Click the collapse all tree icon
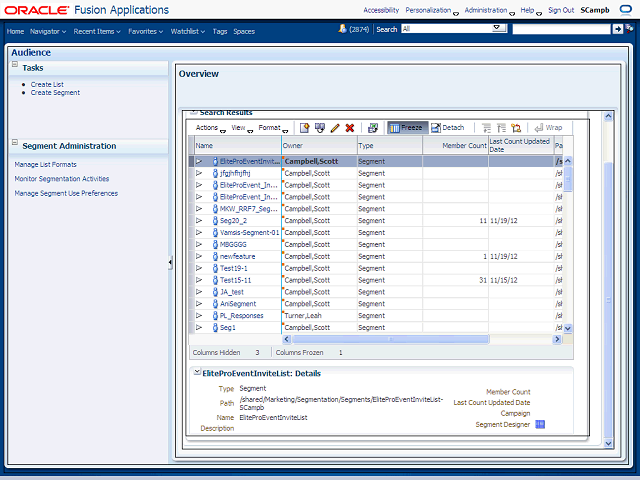 (501, 128)
